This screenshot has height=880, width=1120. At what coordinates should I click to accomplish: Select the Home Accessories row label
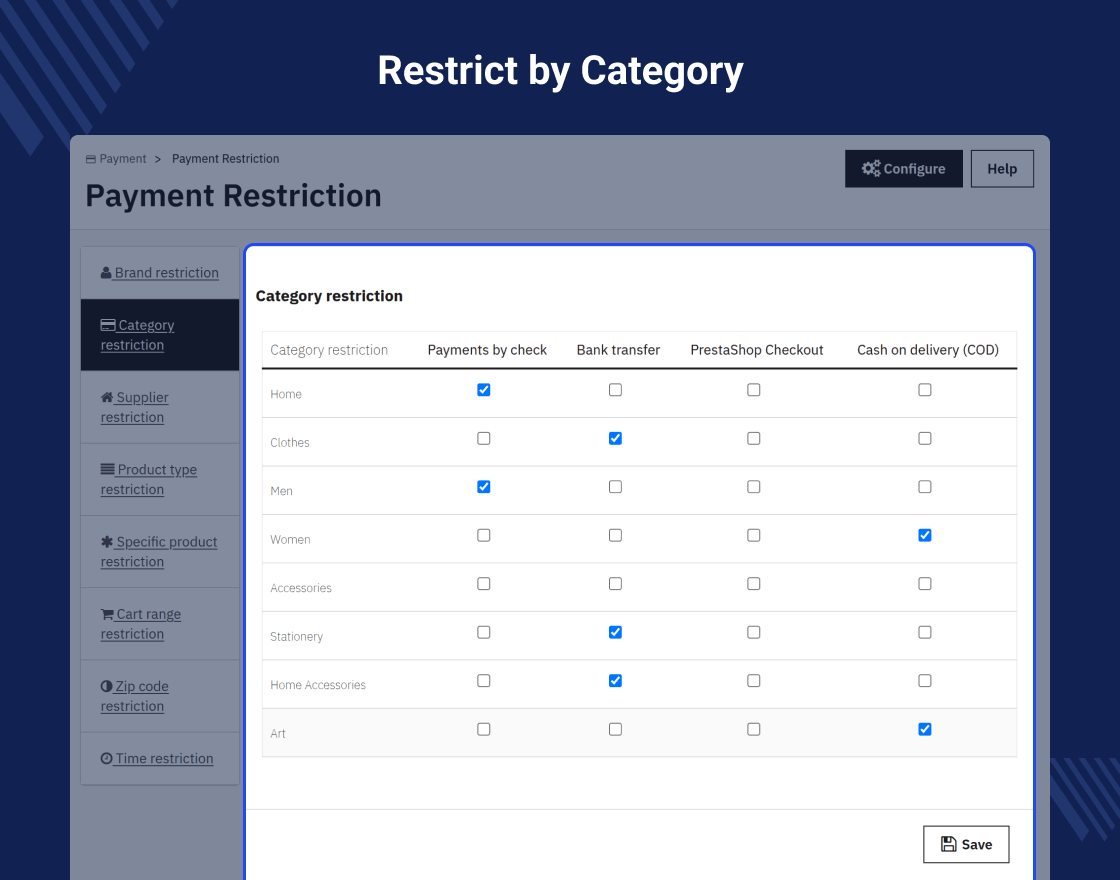click(318, 686)
